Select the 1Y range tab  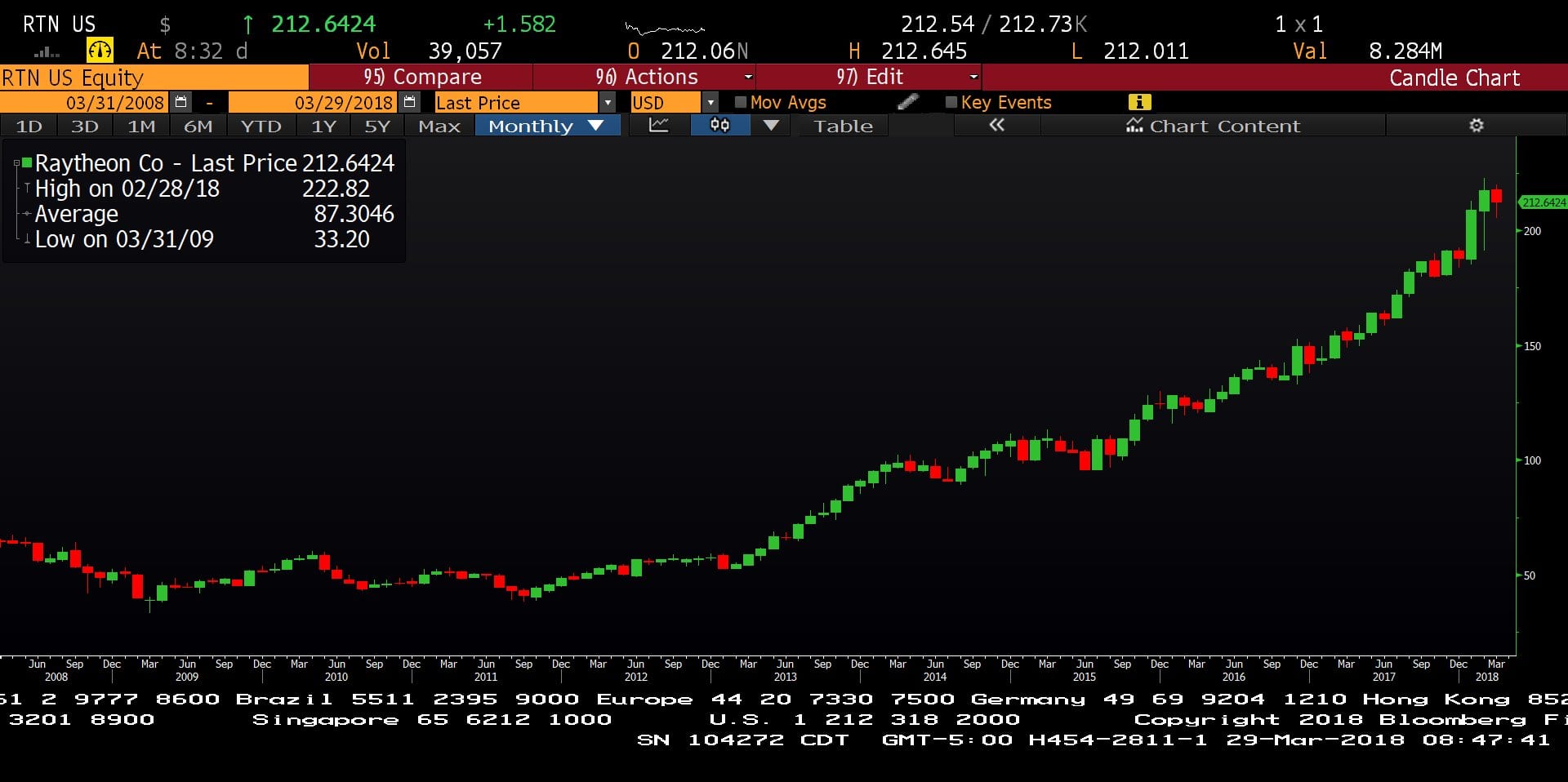coord(323,126)
